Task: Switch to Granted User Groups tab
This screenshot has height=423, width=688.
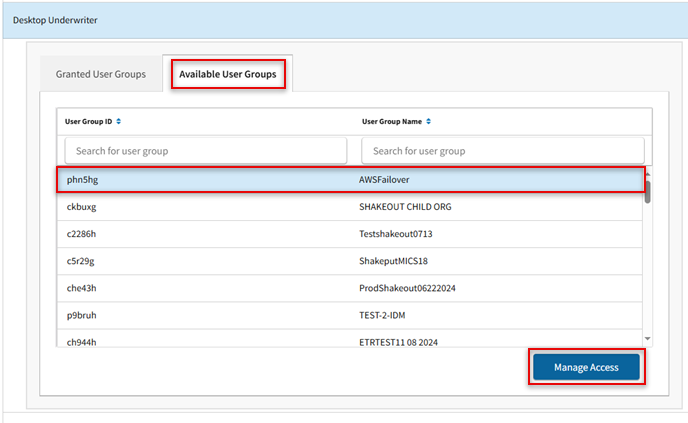Action: click(x=100, y=74)
